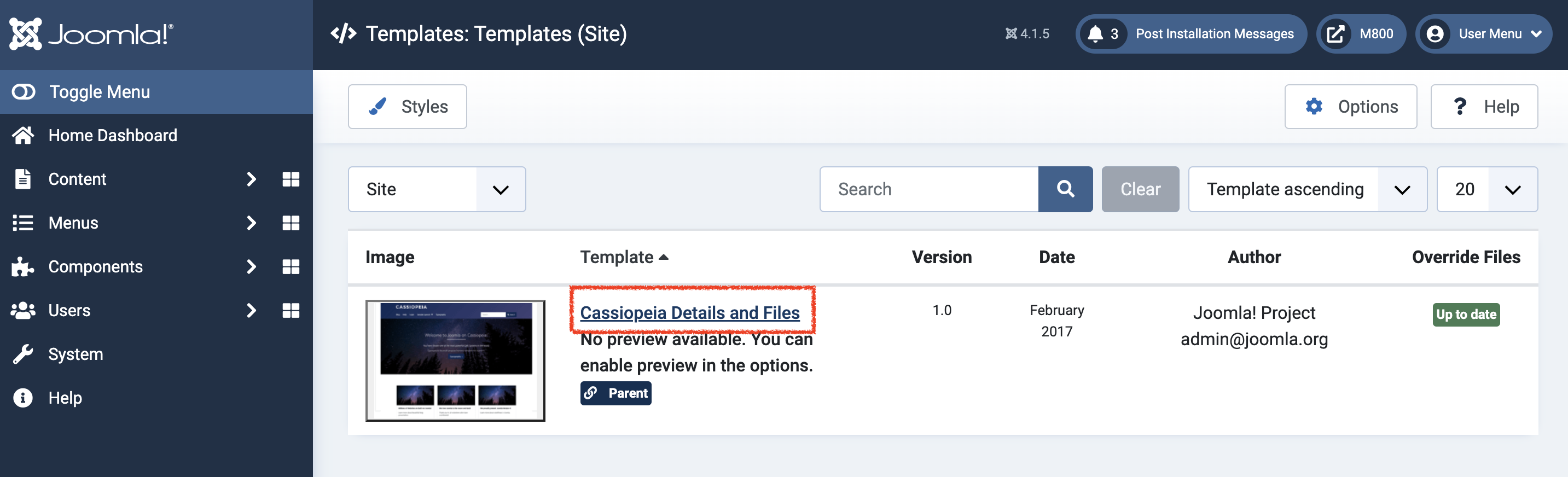
Task: Open Cassiopeia Details and Files link
Action: click(x=689, y=313)
